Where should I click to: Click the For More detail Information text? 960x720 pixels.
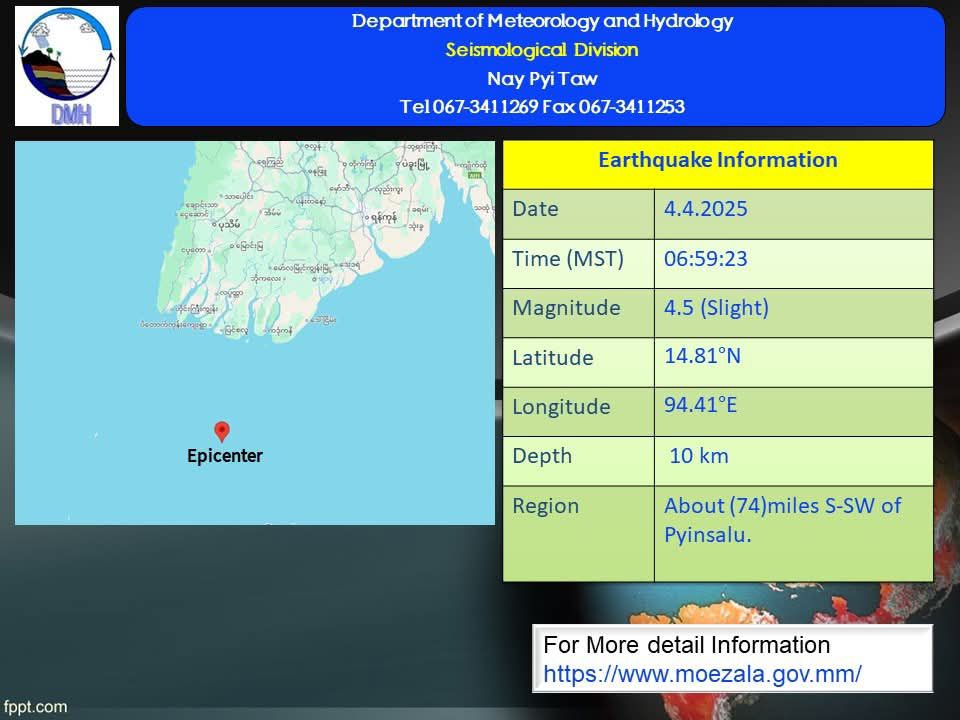[686, 645]
